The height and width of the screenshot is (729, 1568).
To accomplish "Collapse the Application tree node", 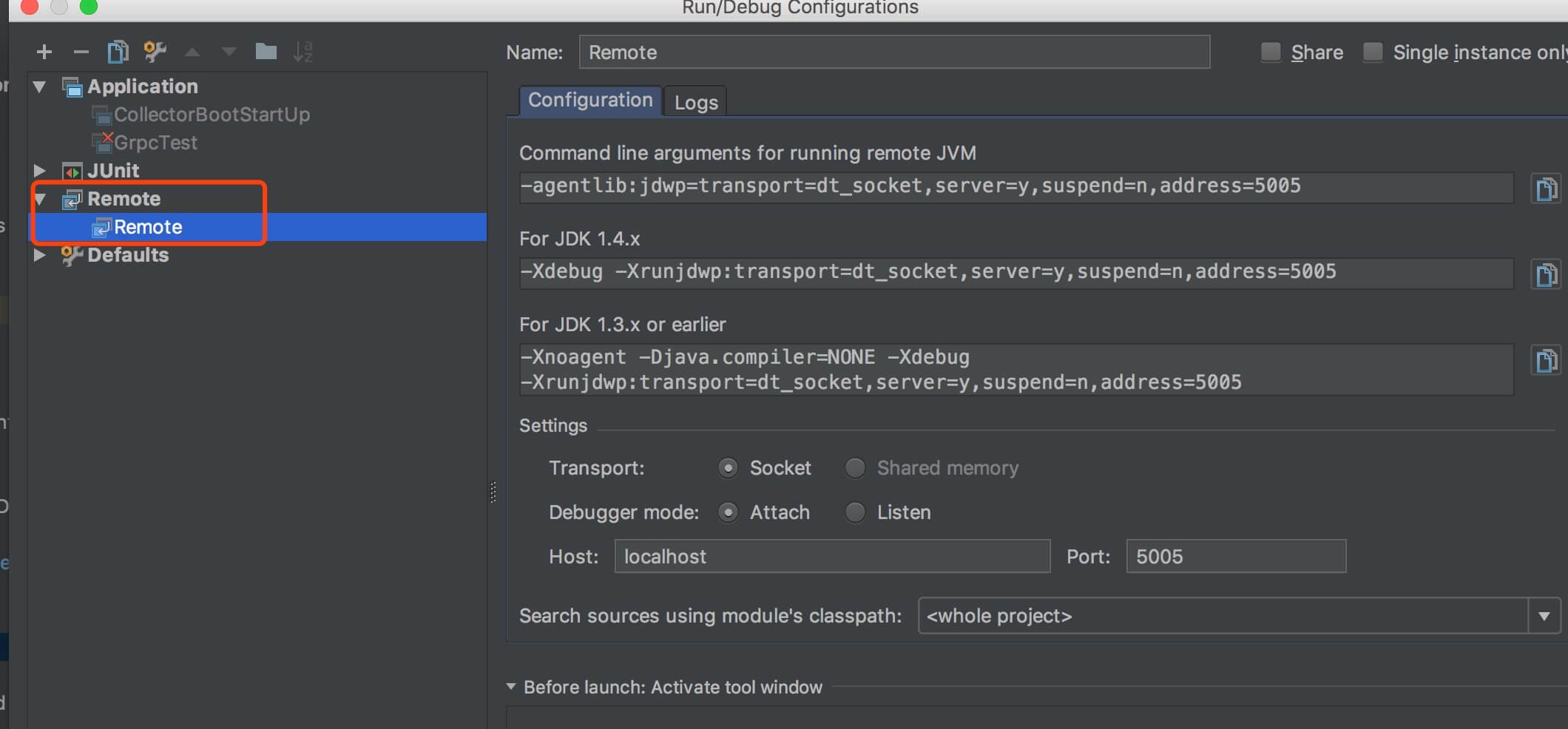I will (40, 87).
